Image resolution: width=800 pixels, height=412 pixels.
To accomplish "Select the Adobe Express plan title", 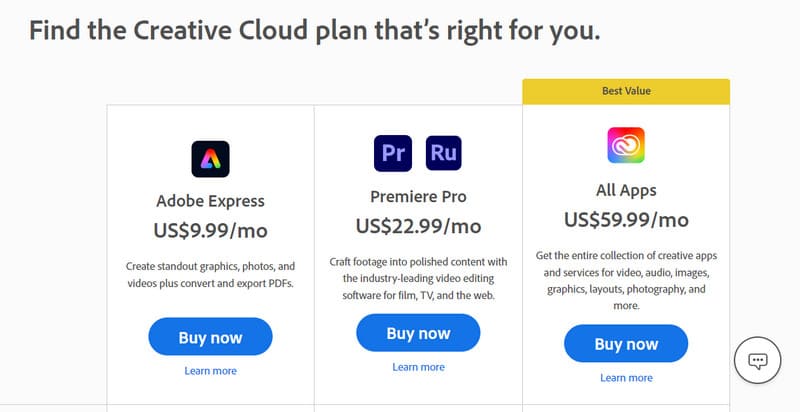I will tap(210, 200).
